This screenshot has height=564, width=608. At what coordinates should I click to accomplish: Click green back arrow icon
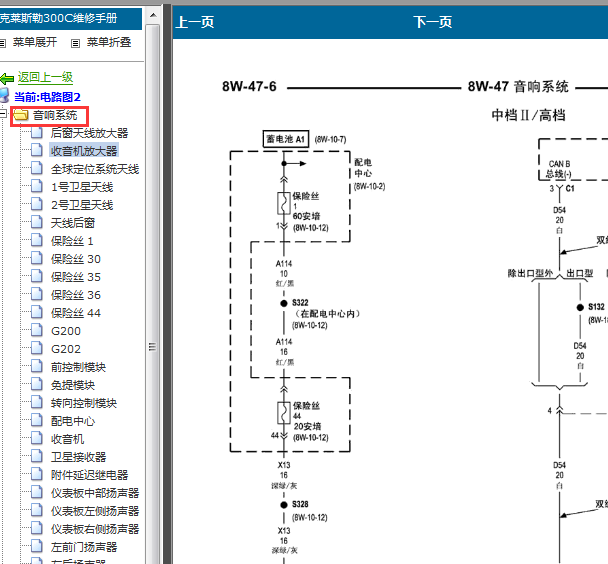tap(7, 79)
